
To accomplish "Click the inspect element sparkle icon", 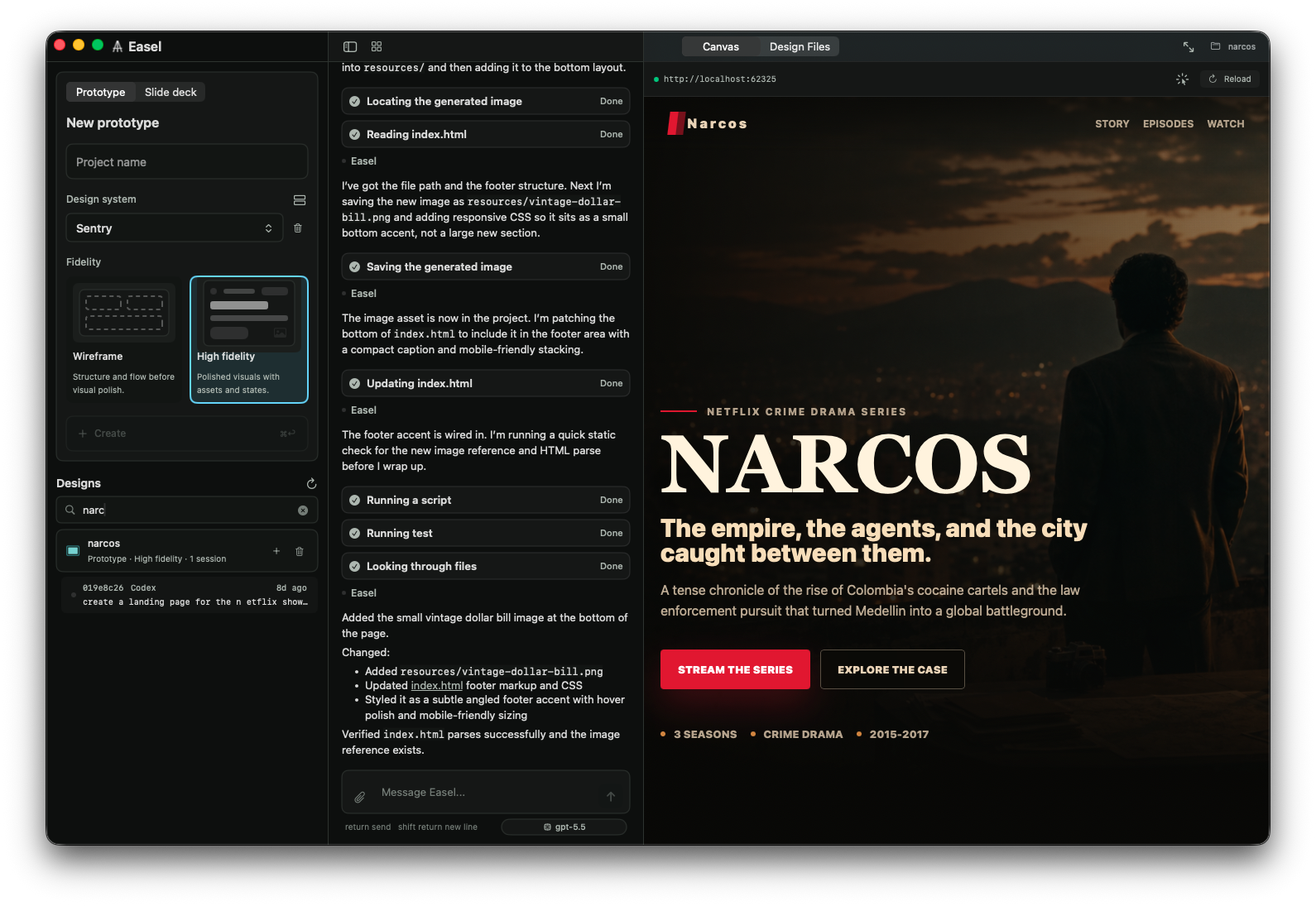I will click(1182, 79).
